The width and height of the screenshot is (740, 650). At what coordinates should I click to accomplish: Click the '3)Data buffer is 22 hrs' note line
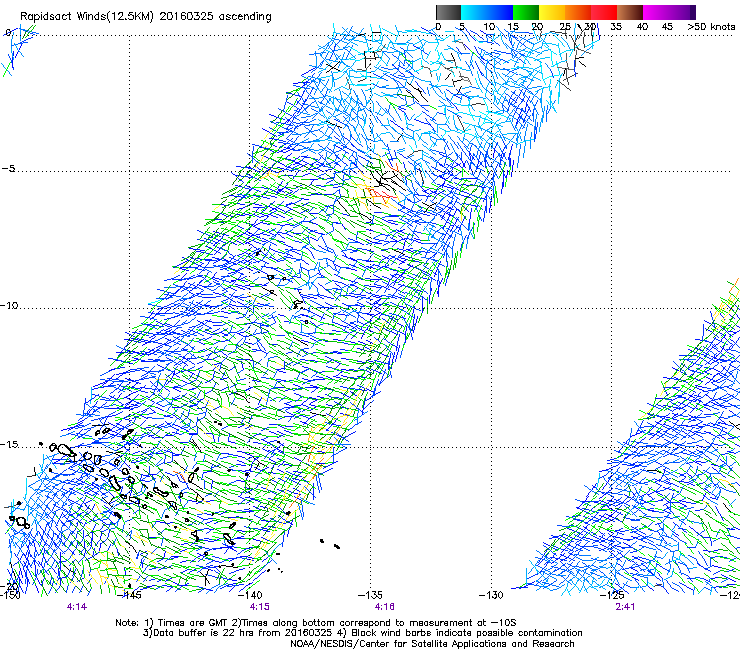pos(362,633)
